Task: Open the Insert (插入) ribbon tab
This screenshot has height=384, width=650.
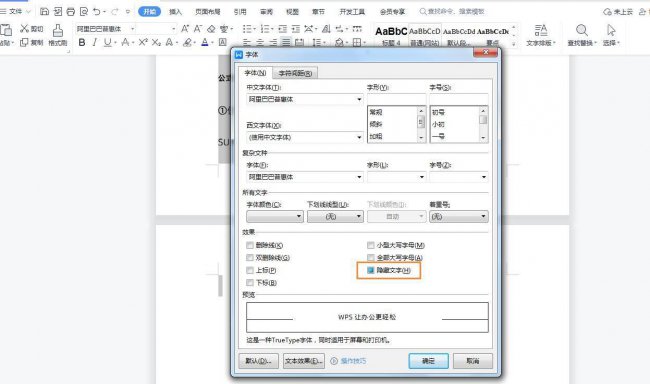Action: coord(175,12)
